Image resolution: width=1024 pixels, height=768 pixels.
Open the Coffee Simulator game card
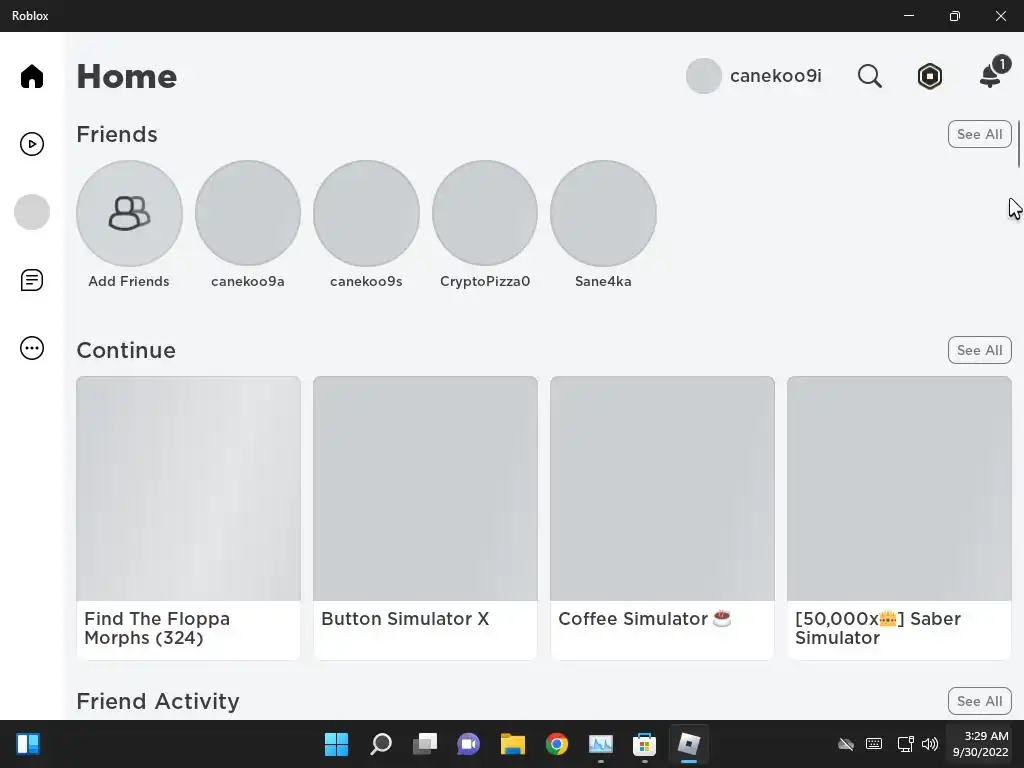tap(662, 518)
